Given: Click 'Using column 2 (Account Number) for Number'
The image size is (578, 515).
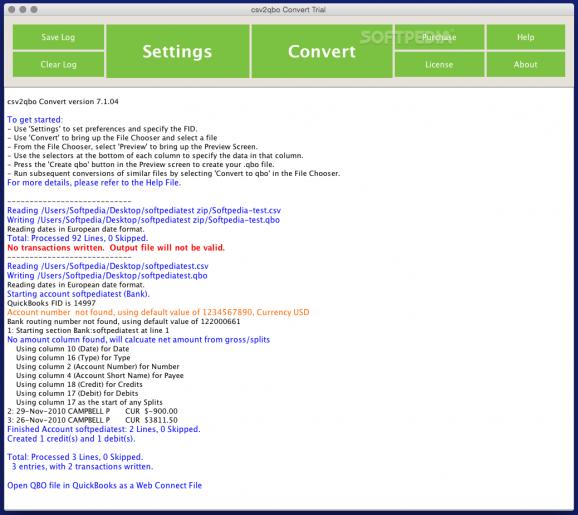Looking at the screenshot, I should [98, 367].
